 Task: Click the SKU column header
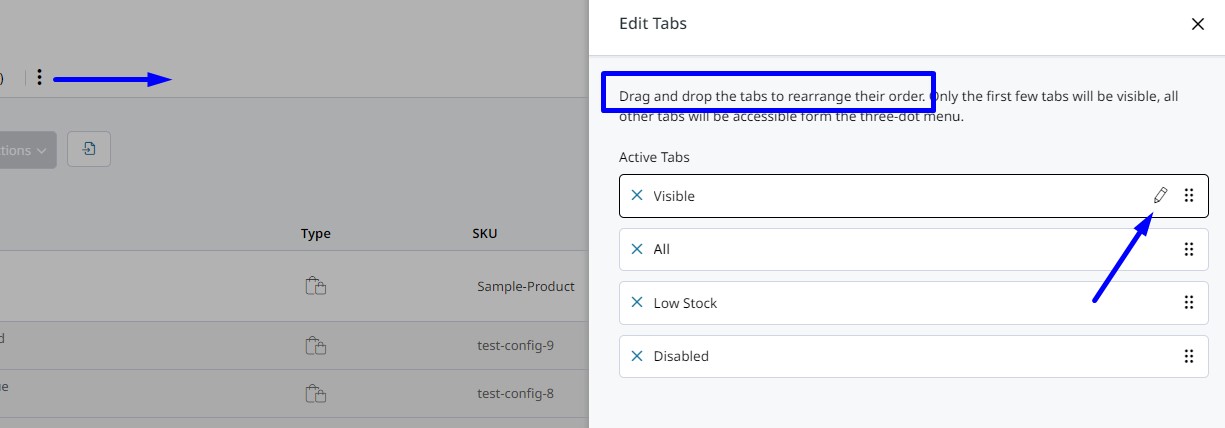tap(484, 234)
